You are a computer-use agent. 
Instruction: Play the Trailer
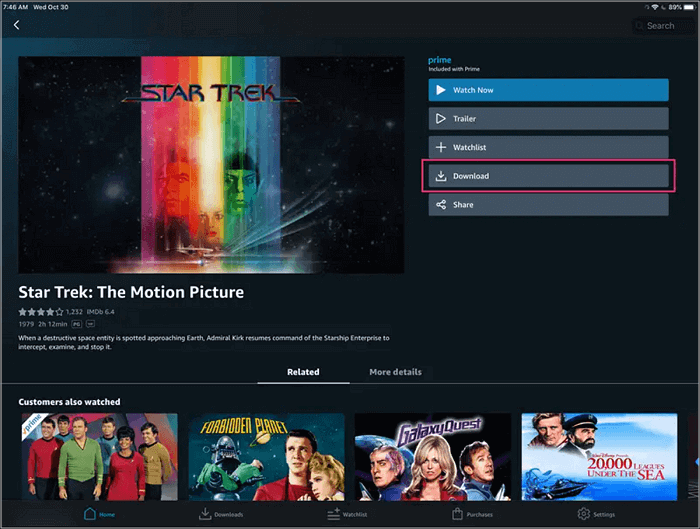(x=548, y=119)
